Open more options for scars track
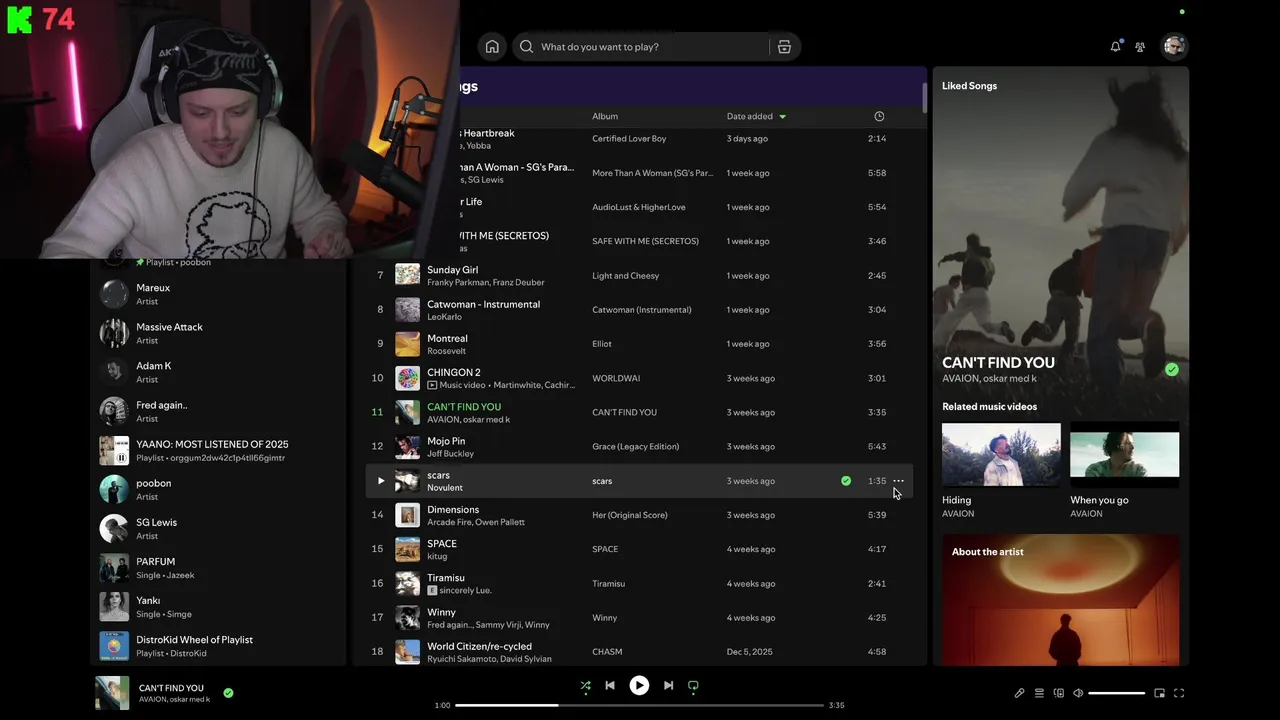Image resolution: width=1280 pixels, height=720 pixels. coord(898,481)
